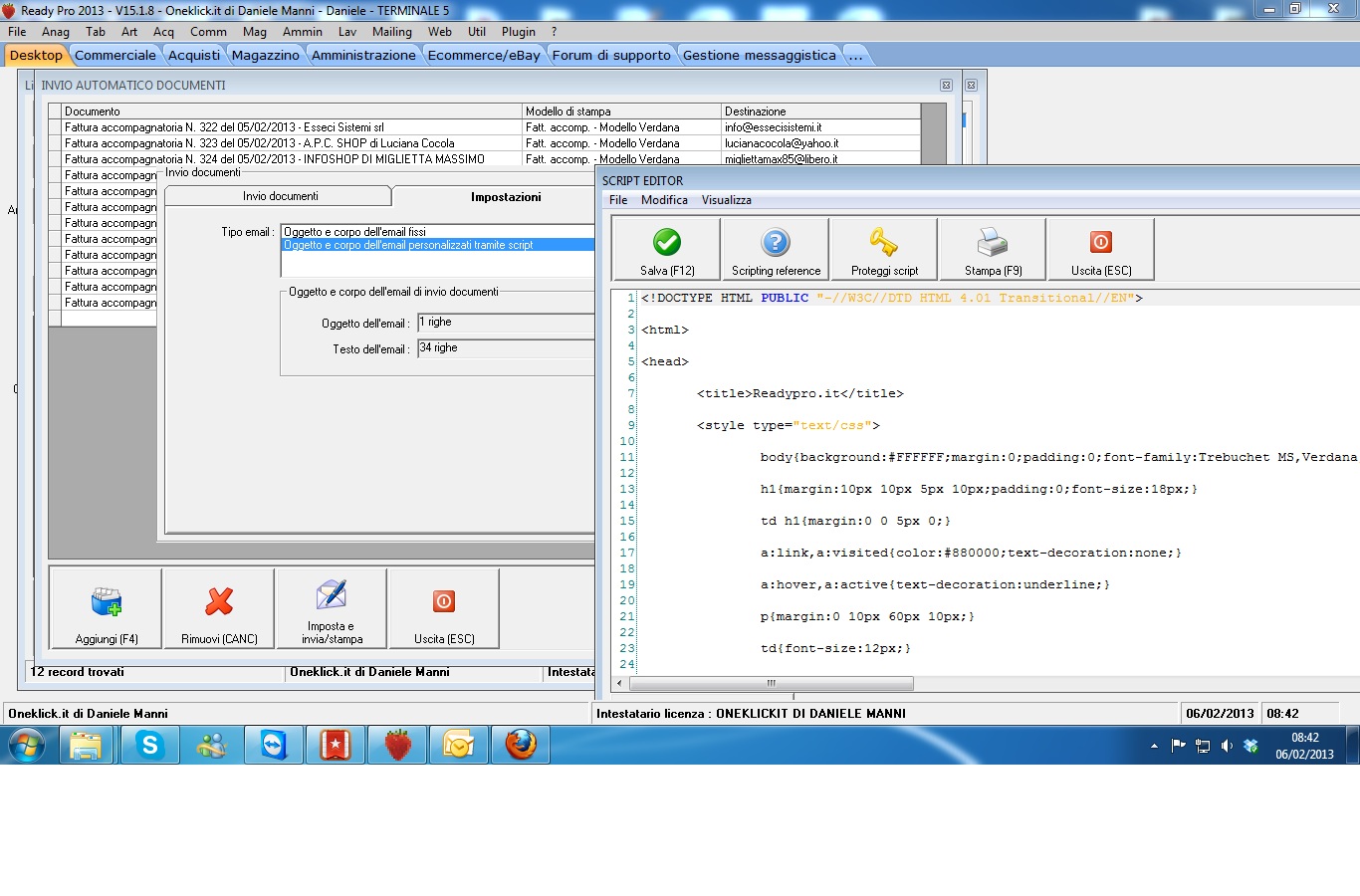Click line 1 DOCTYPE in script code

click(892, 298)
